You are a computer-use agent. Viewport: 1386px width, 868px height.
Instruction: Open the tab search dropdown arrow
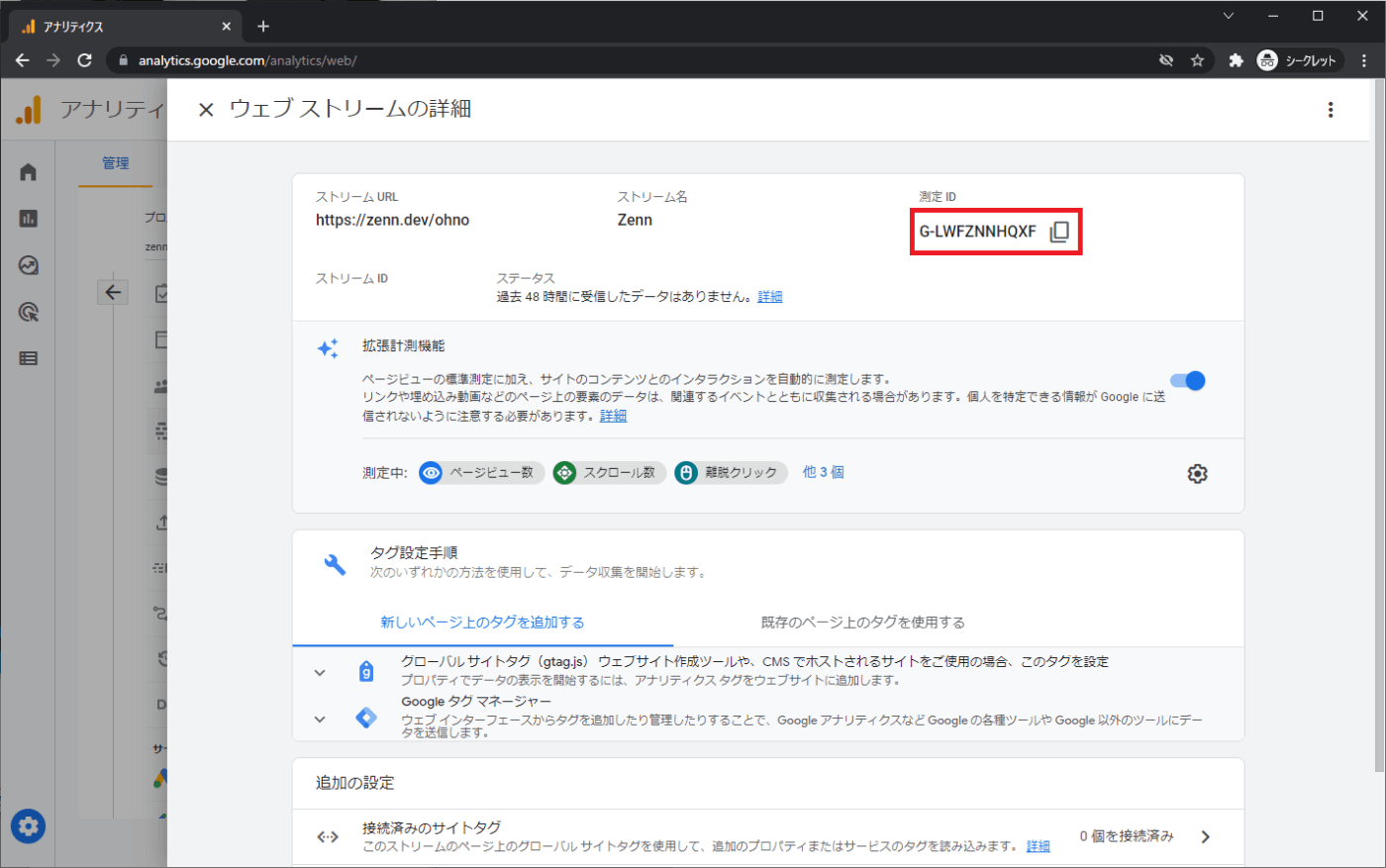[x=1229, y=16]
